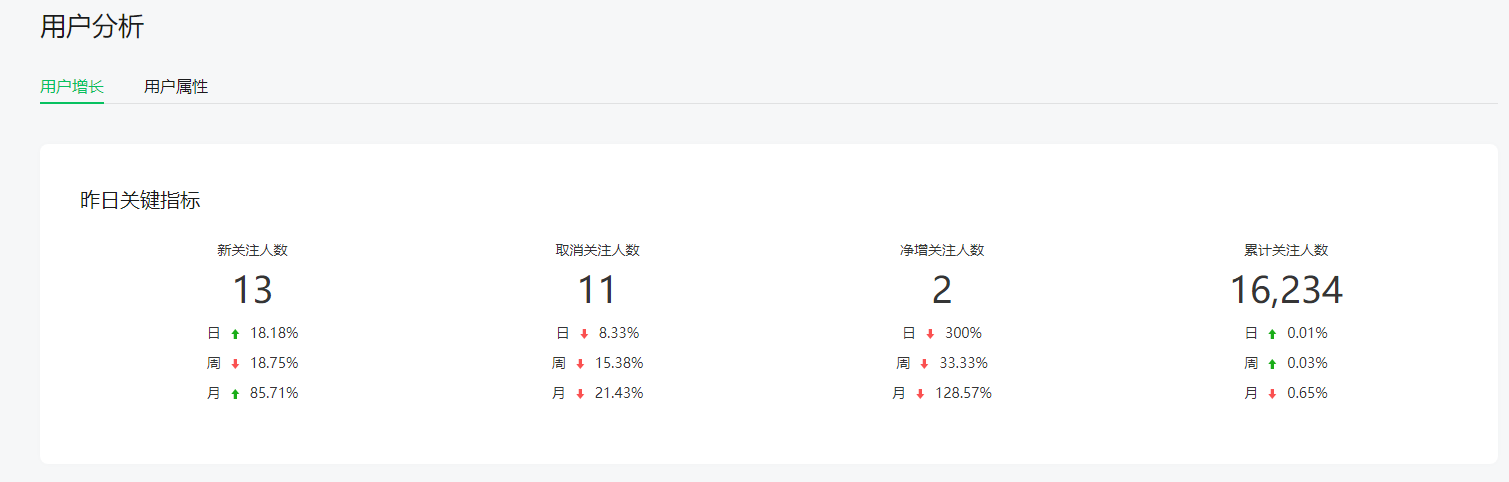The width and height of the screenshot is (1509, 482).
Task: Click green up arrow beside 85.71%
Action: pyautogui.click(x=235, y=394)
